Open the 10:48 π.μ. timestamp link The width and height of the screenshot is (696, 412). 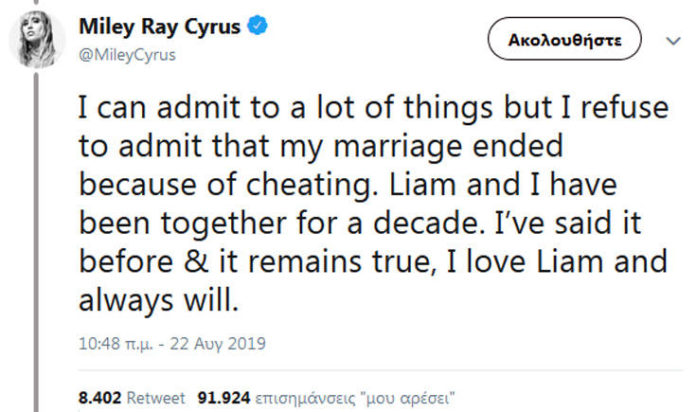pyautogui.click(x=111, y=345)
